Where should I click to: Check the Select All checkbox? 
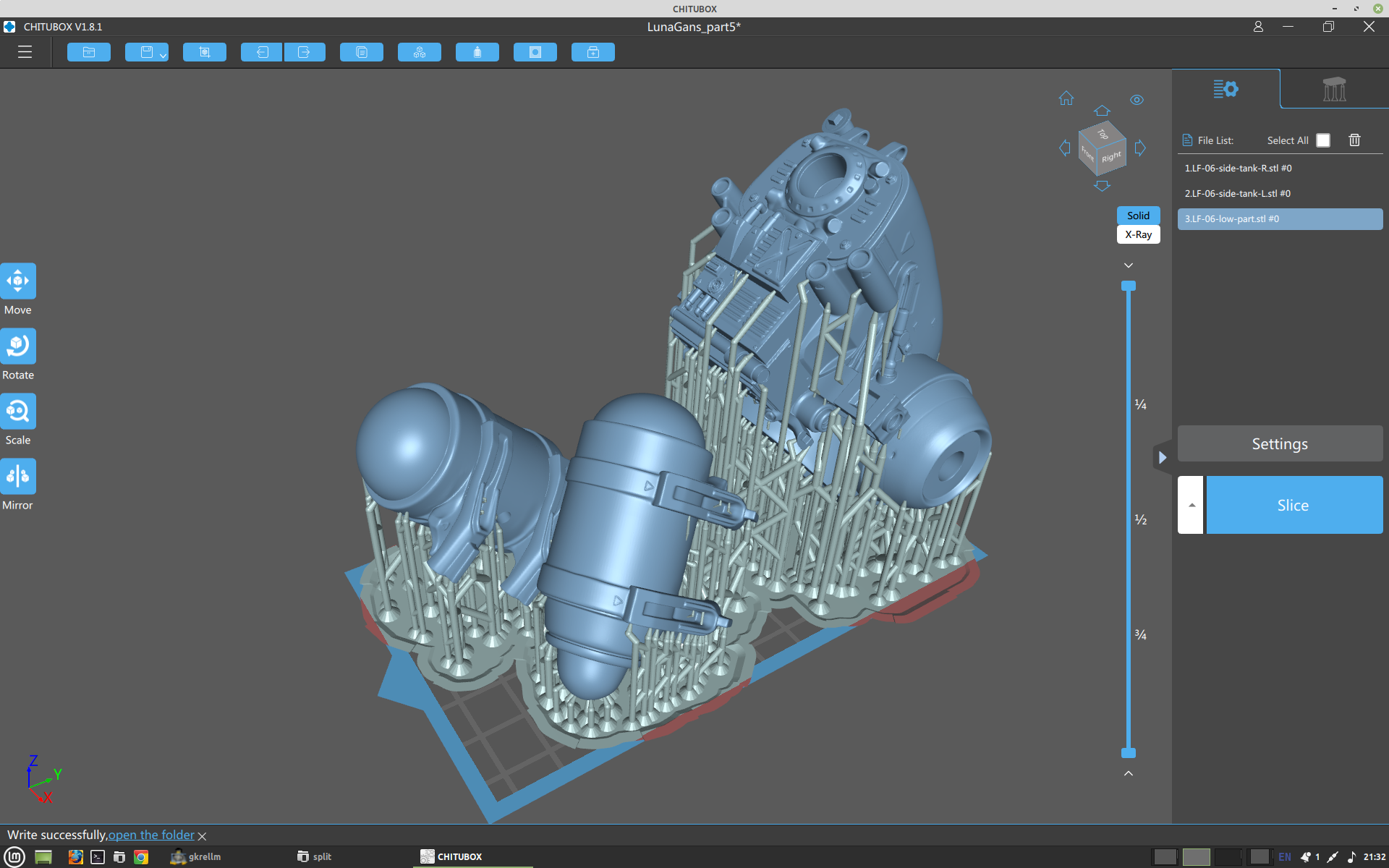coord(1322,140)
